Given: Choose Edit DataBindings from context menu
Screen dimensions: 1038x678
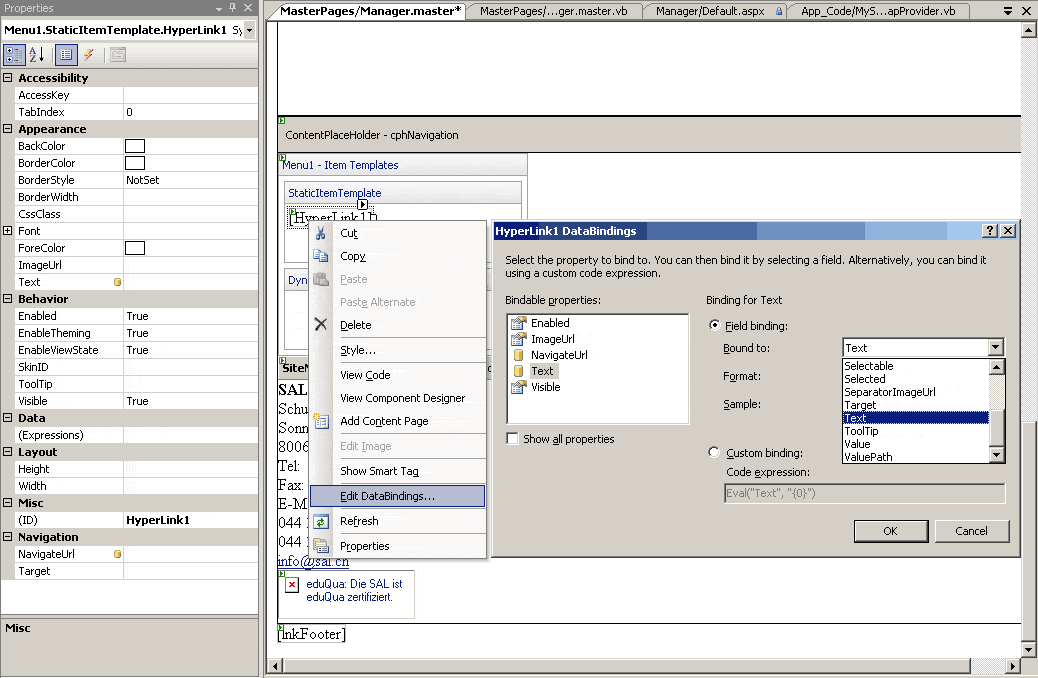Looking at the screenshot, I should coord(397,496).
